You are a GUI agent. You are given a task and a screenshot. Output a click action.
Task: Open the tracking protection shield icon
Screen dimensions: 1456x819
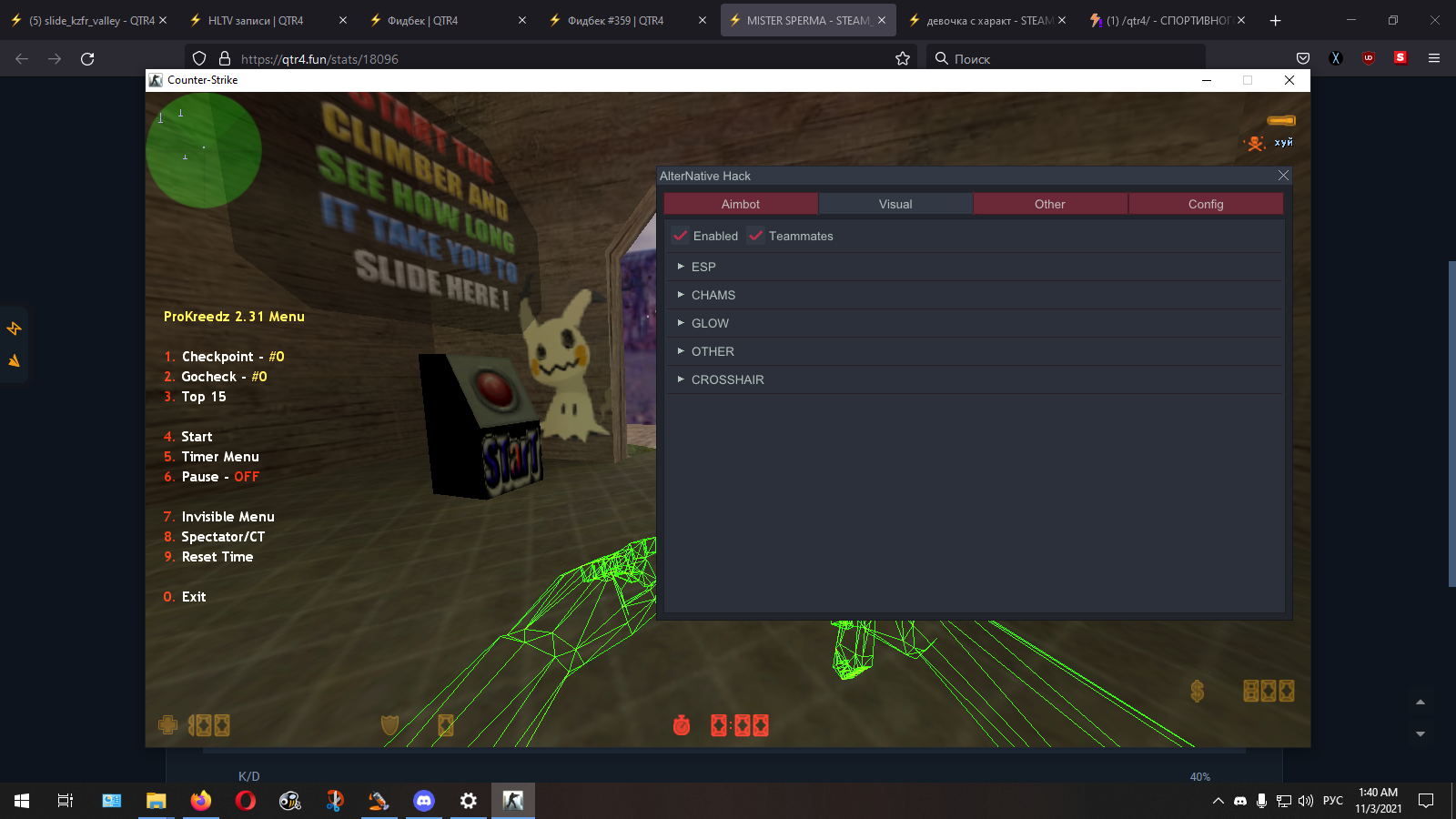199,58
